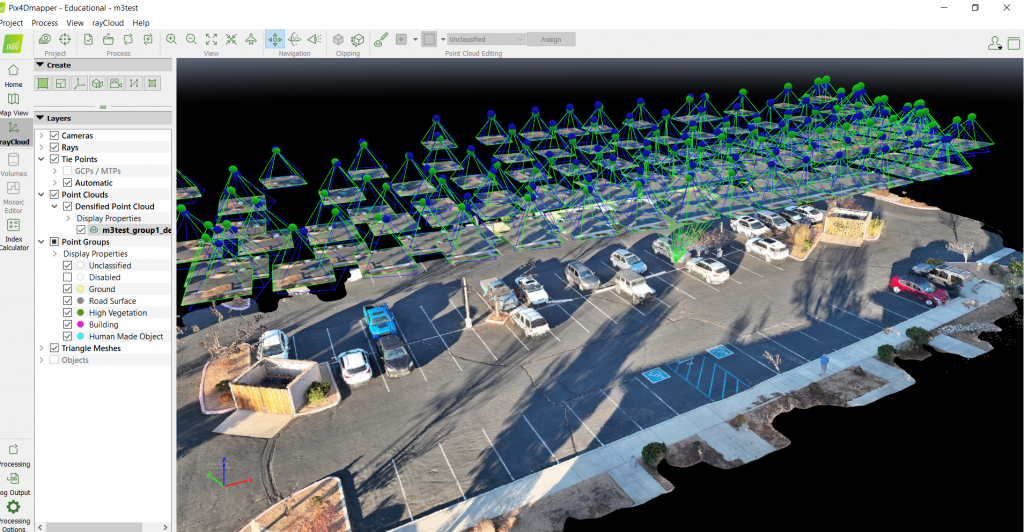The image size is (1024, 532).
Task: Open the Process menu
Action: pyautogui.click(x=44, y=22)
